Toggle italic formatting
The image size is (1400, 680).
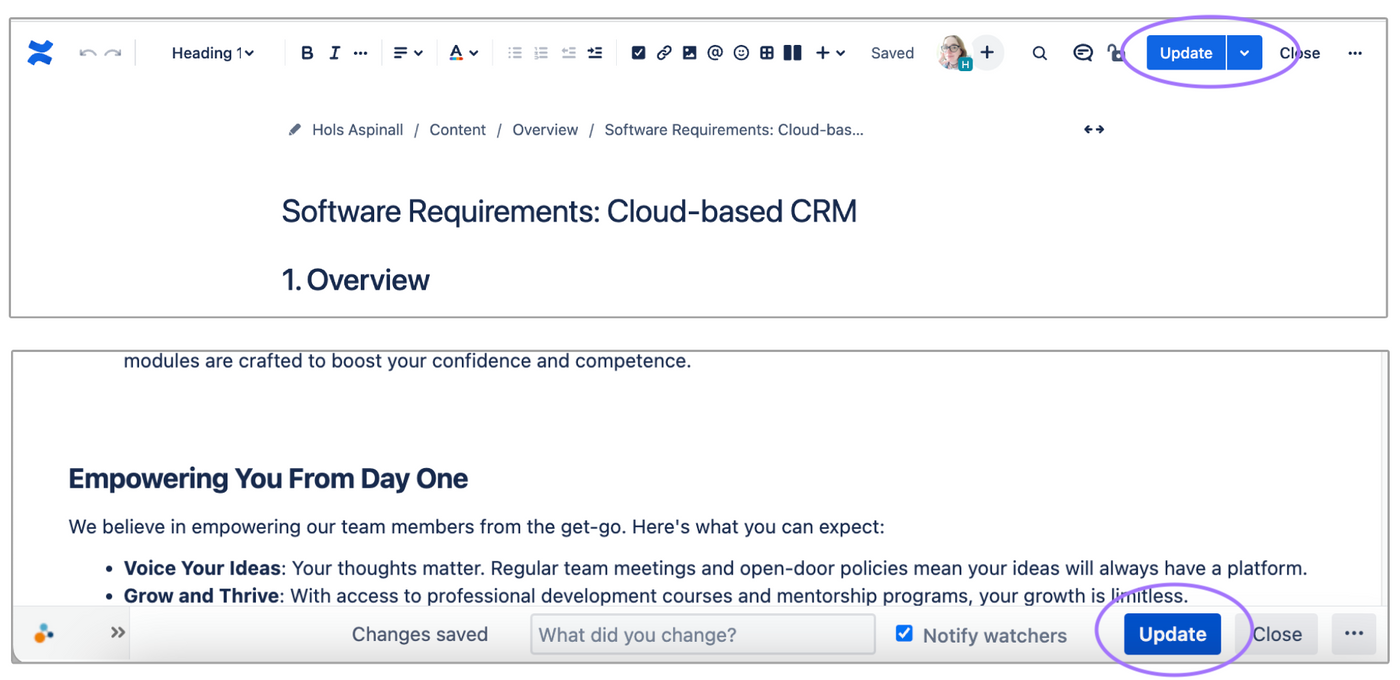click(x=334, y=53)
